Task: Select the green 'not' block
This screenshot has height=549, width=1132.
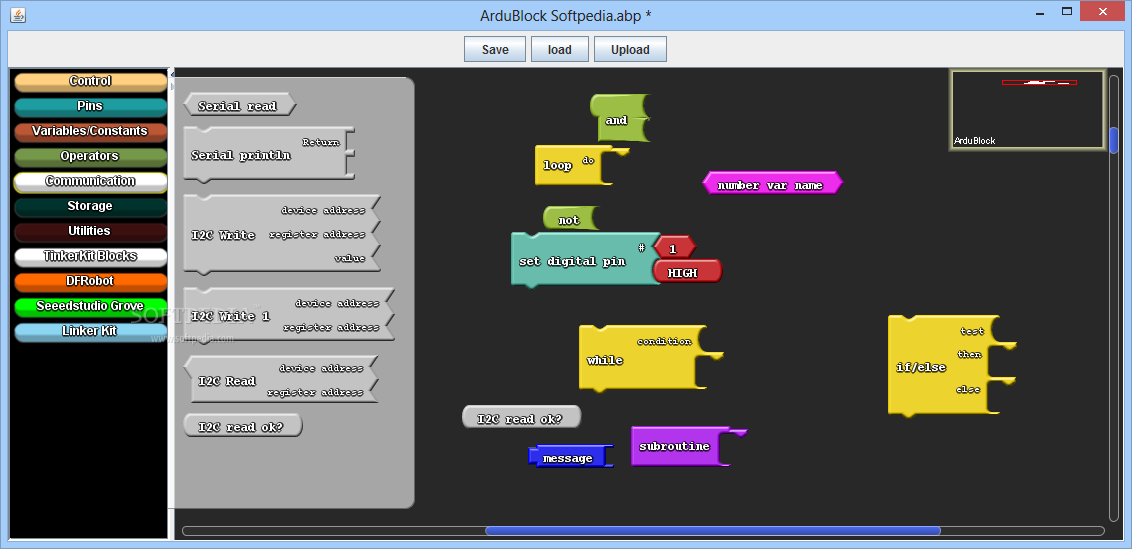Action: click(570, 219)
